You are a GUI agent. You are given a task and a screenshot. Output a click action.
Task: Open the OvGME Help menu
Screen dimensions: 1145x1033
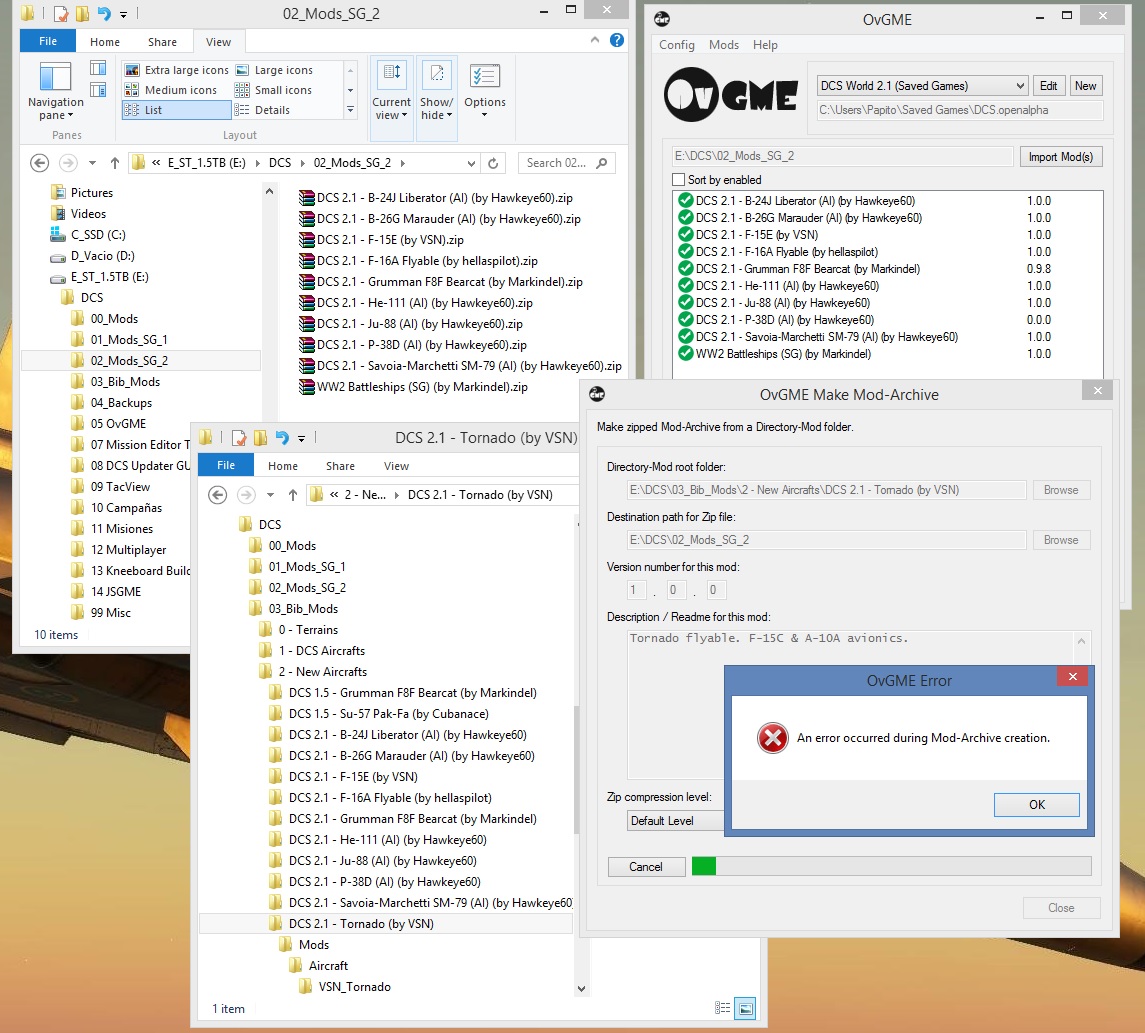tap(765, 45)
